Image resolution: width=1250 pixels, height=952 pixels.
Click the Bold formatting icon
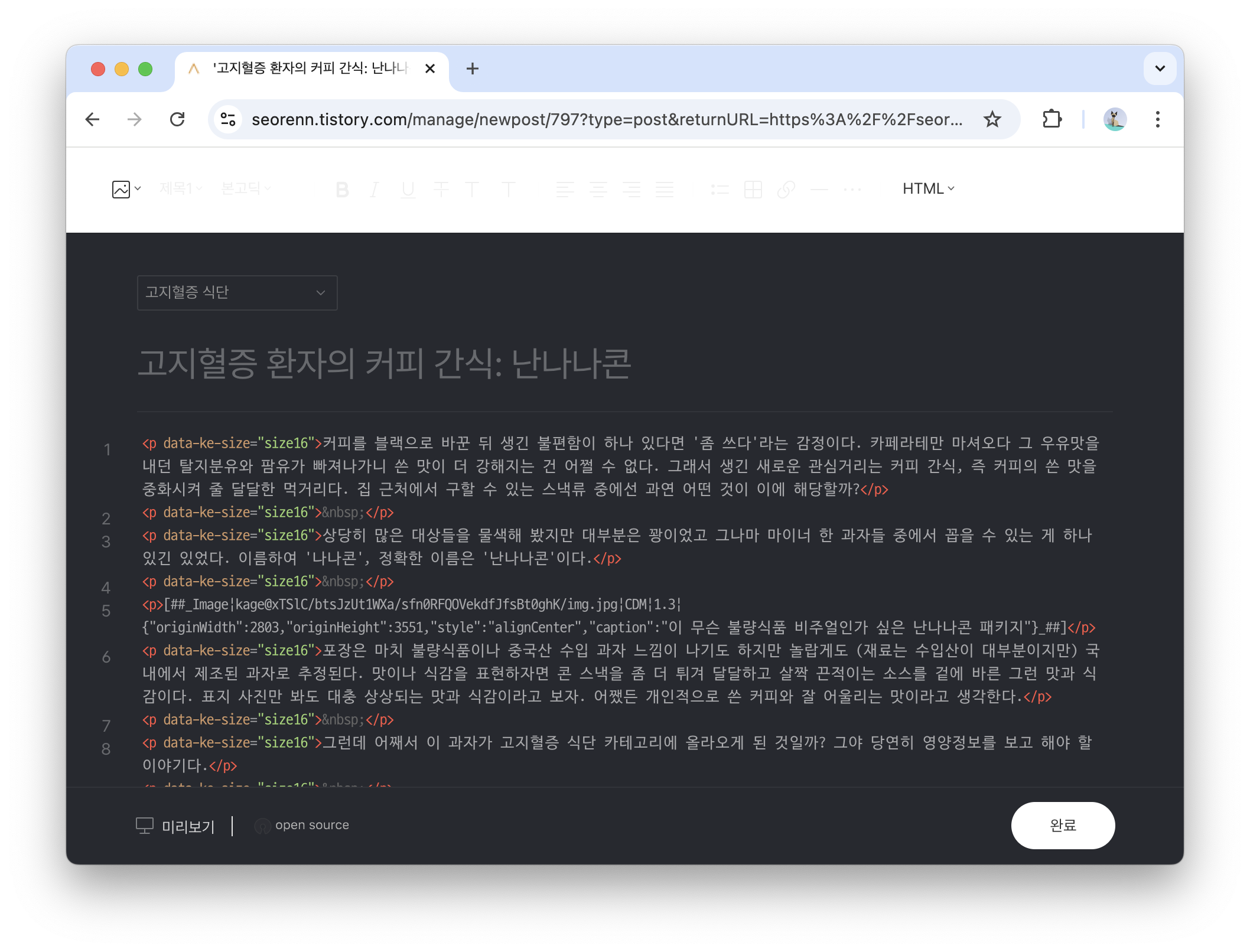(x=342, y=190)
